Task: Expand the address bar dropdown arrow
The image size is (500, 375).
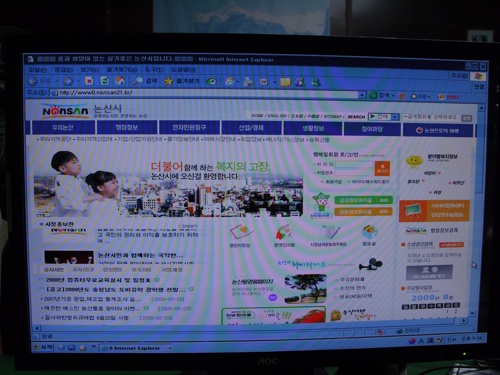Action: tap(362, 95)
